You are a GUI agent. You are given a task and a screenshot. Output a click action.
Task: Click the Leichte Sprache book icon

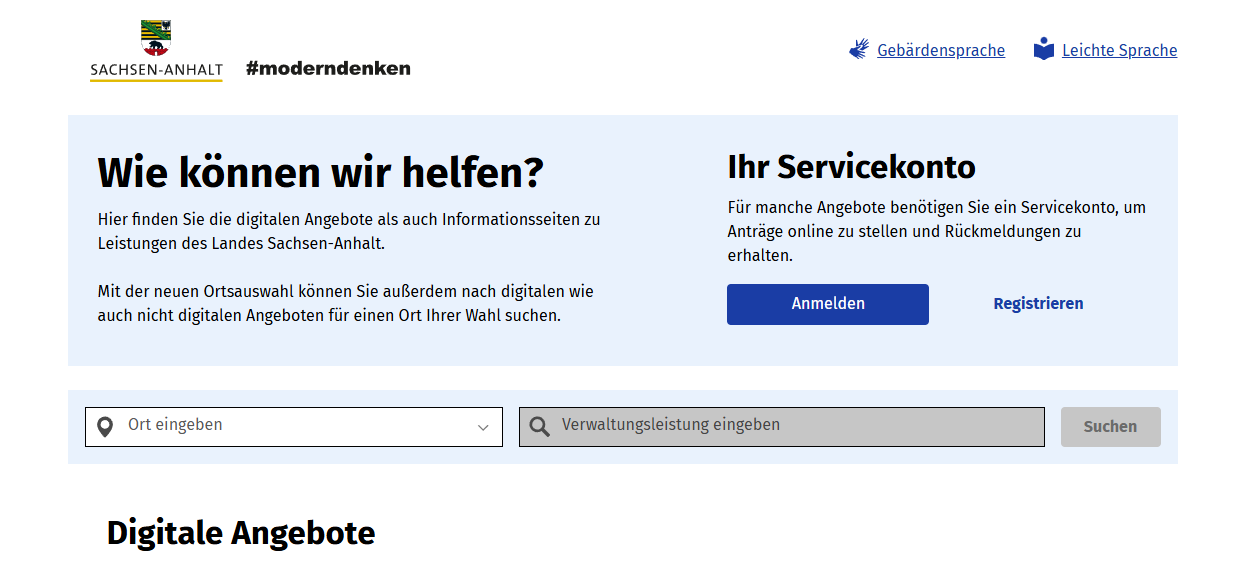(1044, 49)
